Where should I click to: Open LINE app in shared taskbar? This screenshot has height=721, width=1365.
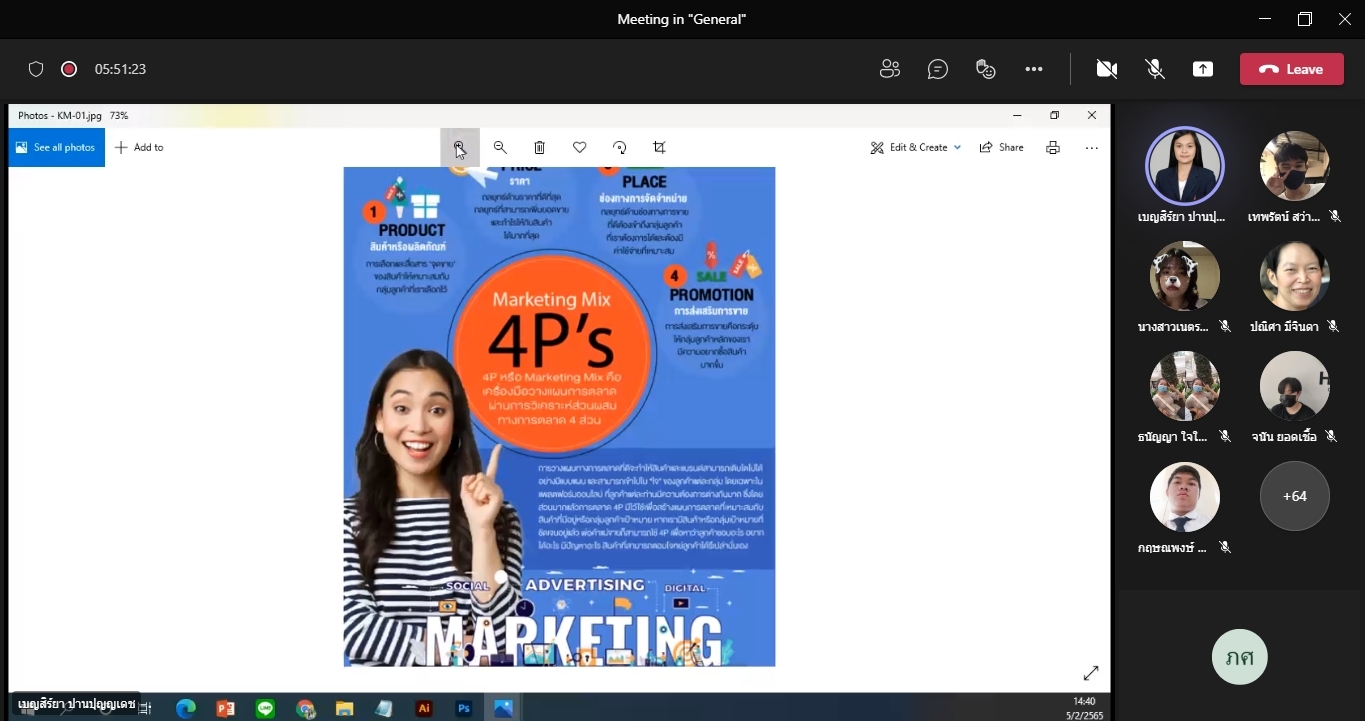(265, 708)
